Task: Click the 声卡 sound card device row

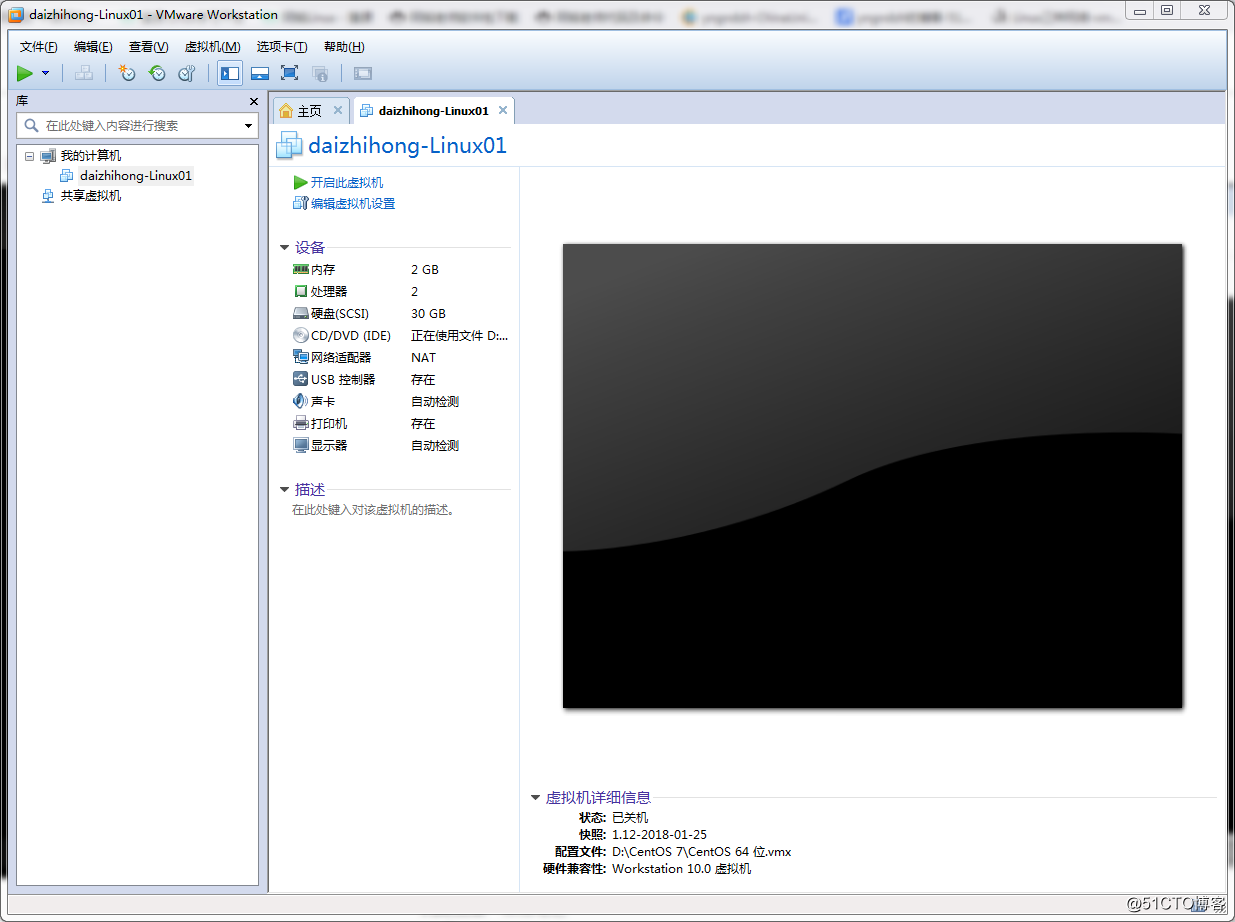Action: pyautogui.click(x=401, y=402)
